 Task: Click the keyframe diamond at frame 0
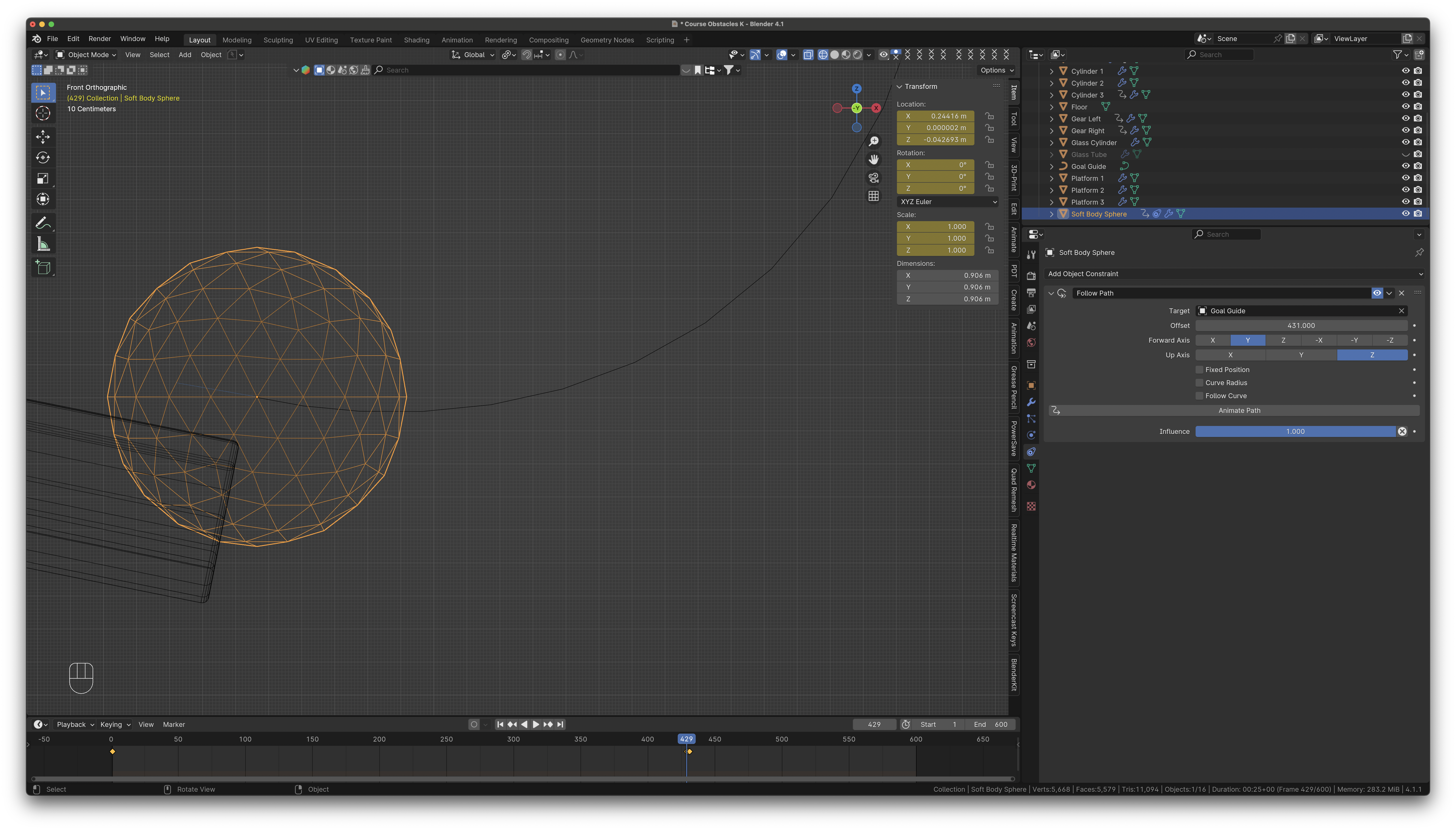pos(112,752)
